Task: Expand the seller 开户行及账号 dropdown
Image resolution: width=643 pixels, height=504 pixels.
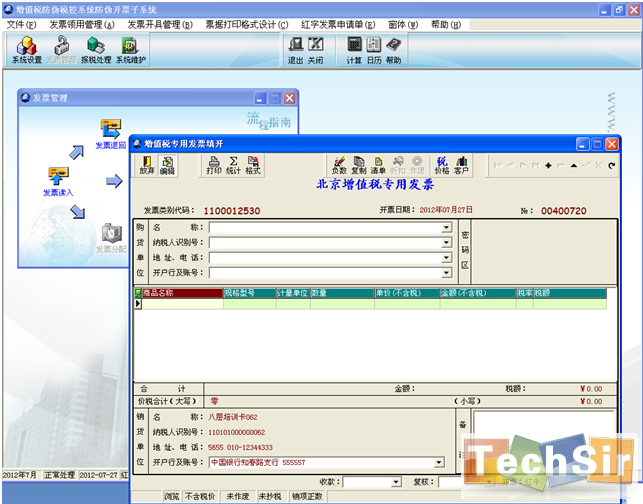Action: (439, 463)
